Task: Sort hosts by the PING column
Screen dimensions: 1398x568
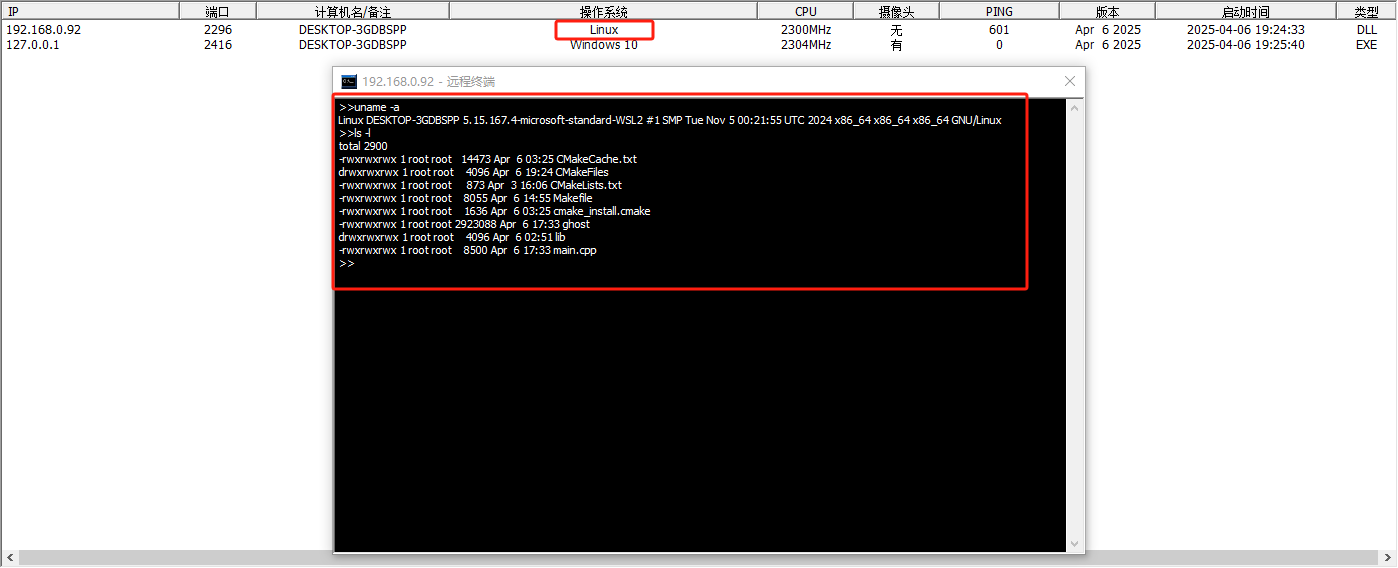Action: click(x=998, y=11)
